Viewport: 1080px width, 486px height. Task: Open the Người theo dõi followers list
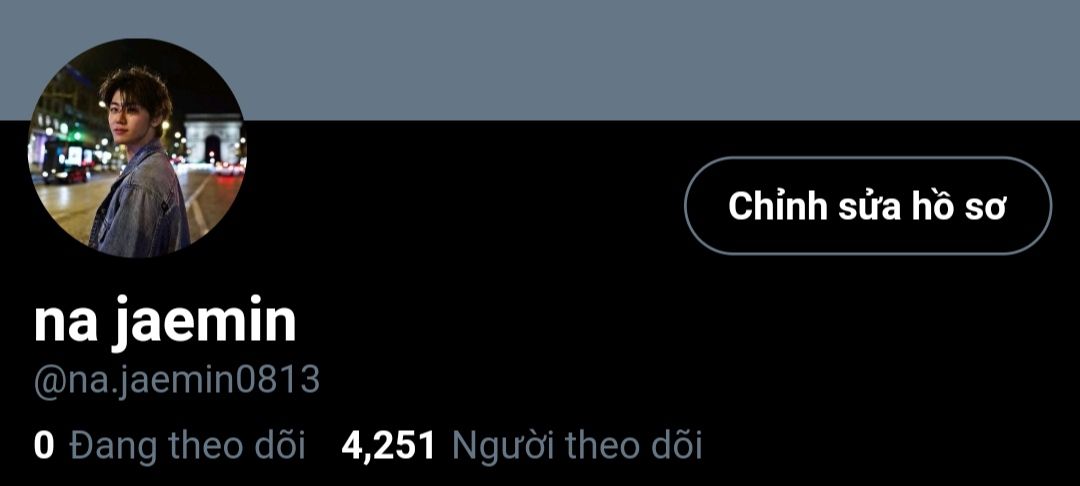click(x=521, y=445)
